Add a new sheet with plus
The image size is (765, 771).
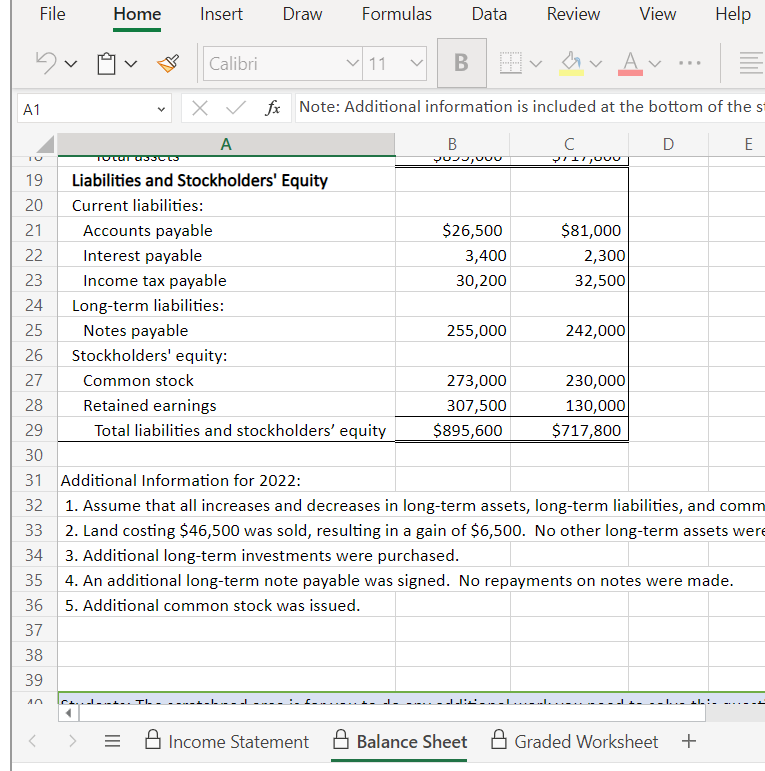pos(689,741)
